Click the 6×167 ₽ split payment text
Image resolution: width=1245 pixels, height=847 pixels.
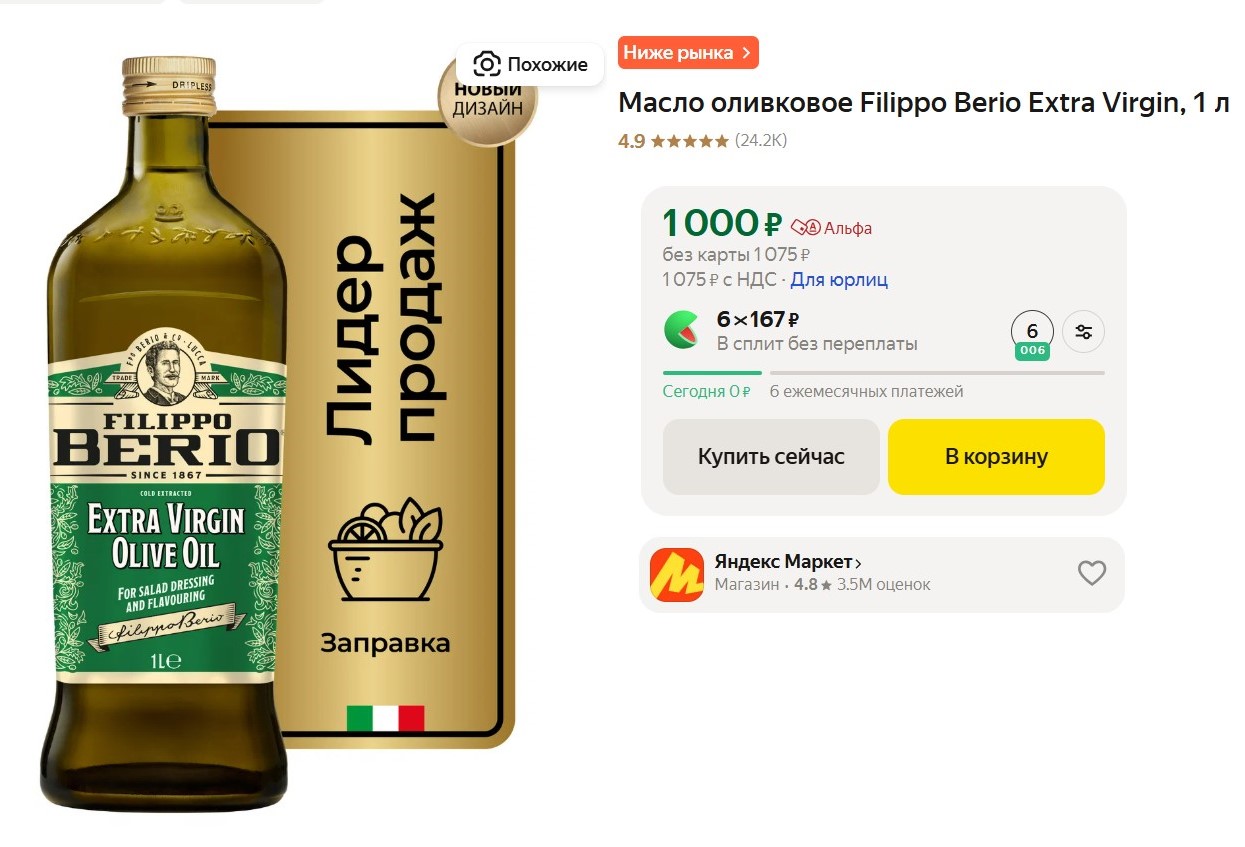coord(758,320)
